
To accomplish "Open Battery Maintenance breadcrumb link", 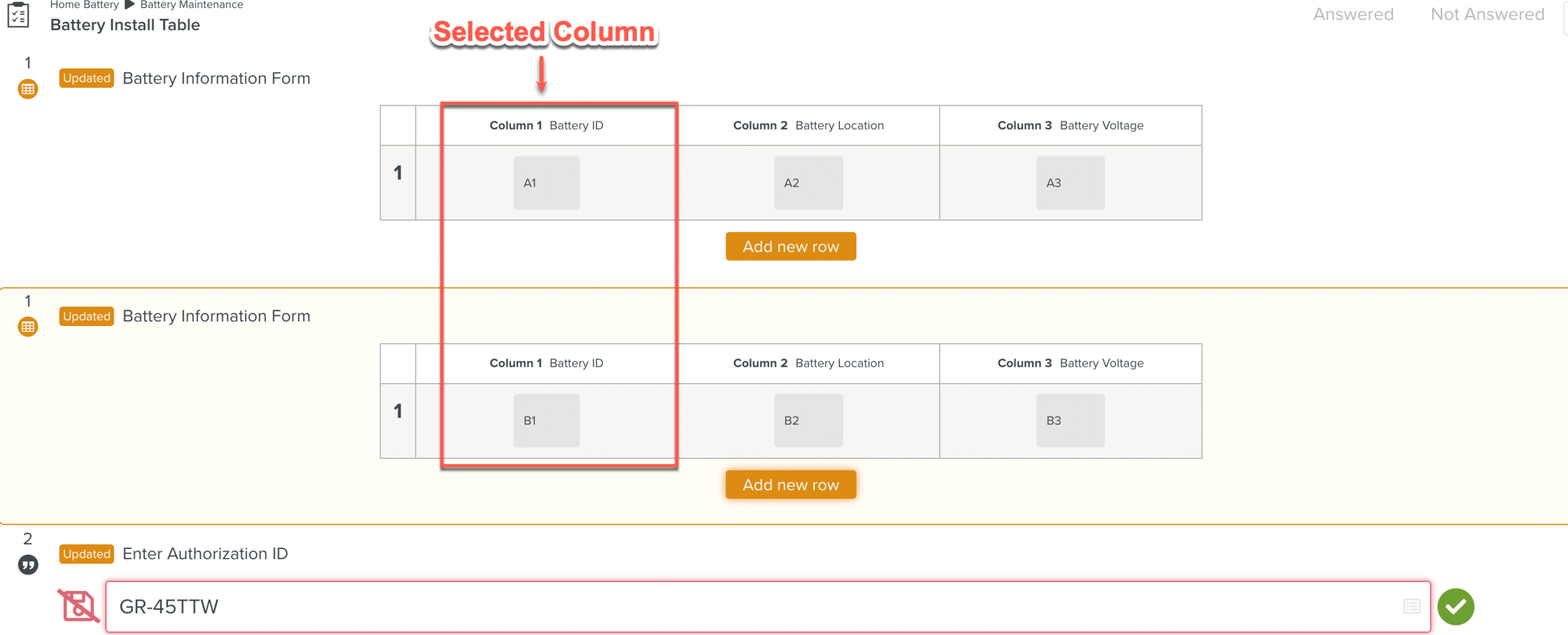I will (x=191, y=5).
